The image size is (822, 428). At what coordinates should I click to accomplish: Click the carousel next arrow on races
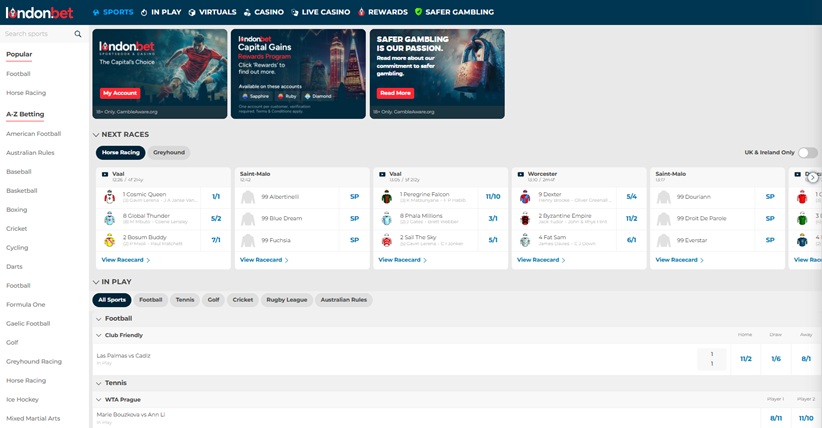tap(812, 177)
